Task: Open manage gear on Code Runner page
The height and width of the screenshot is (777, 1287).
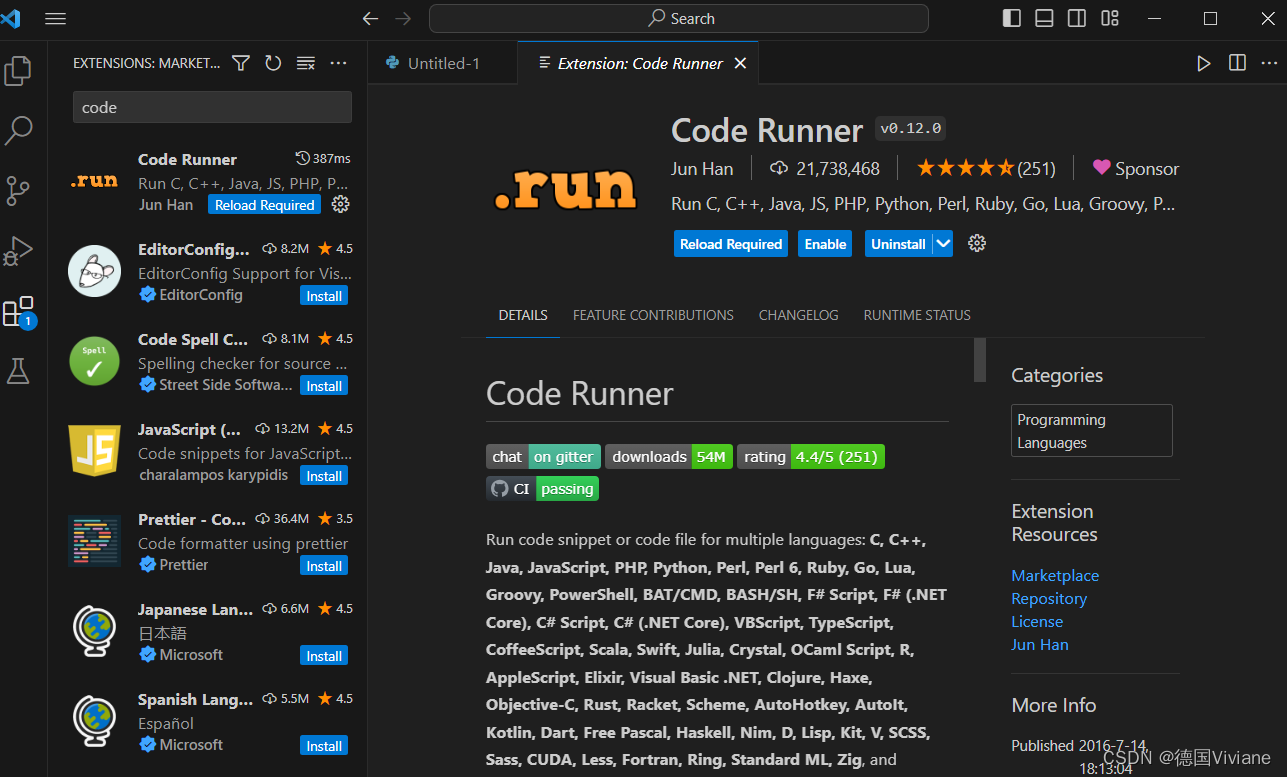Action: (x=977, y=243)
